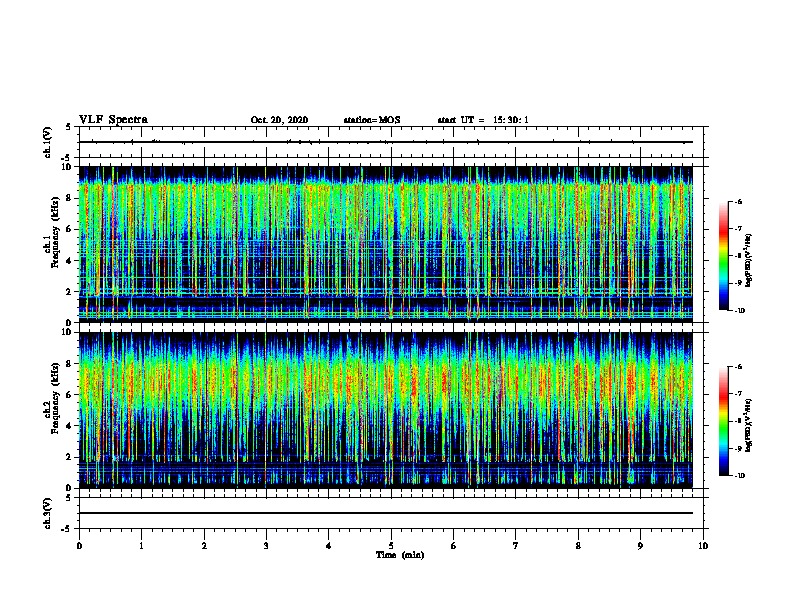The height and width of the screenshot is (612, 792).
Task: Click the "10" minute time axis tick label
Action: tap(703, 546)
